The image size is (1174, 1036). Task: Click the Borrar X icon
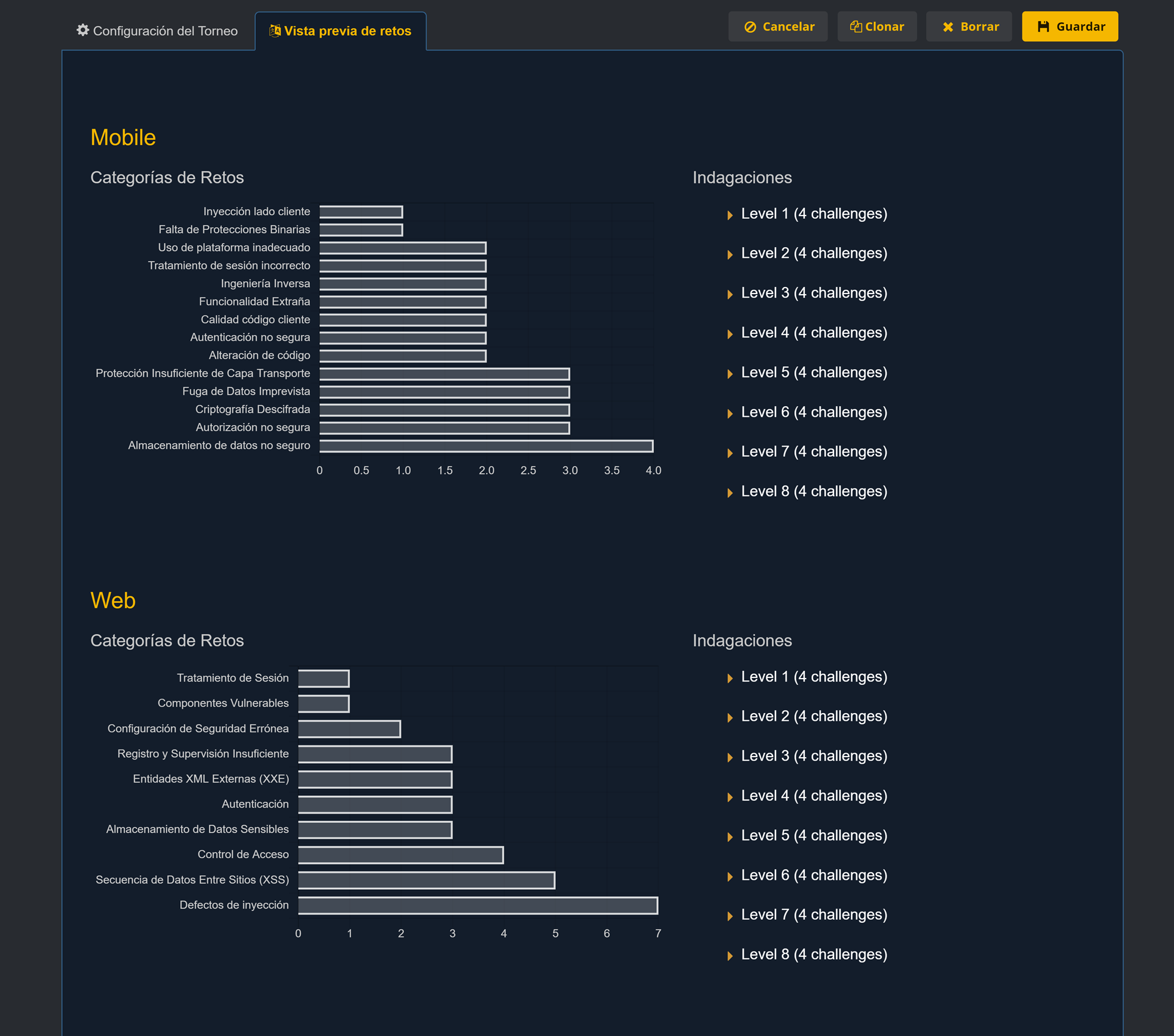(947, 27)
